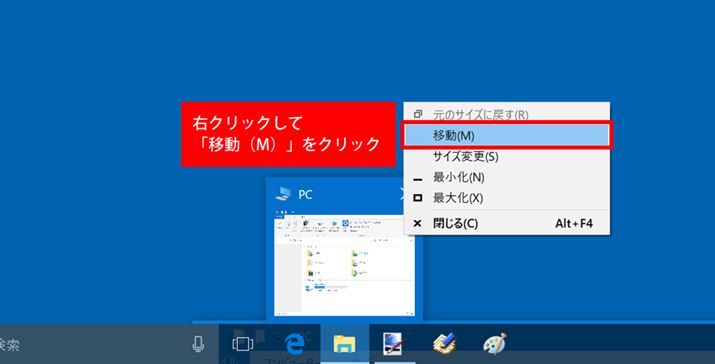Click the Cortana microphone icon
Viewport: 715px width, 364px height.
(198, 344)
